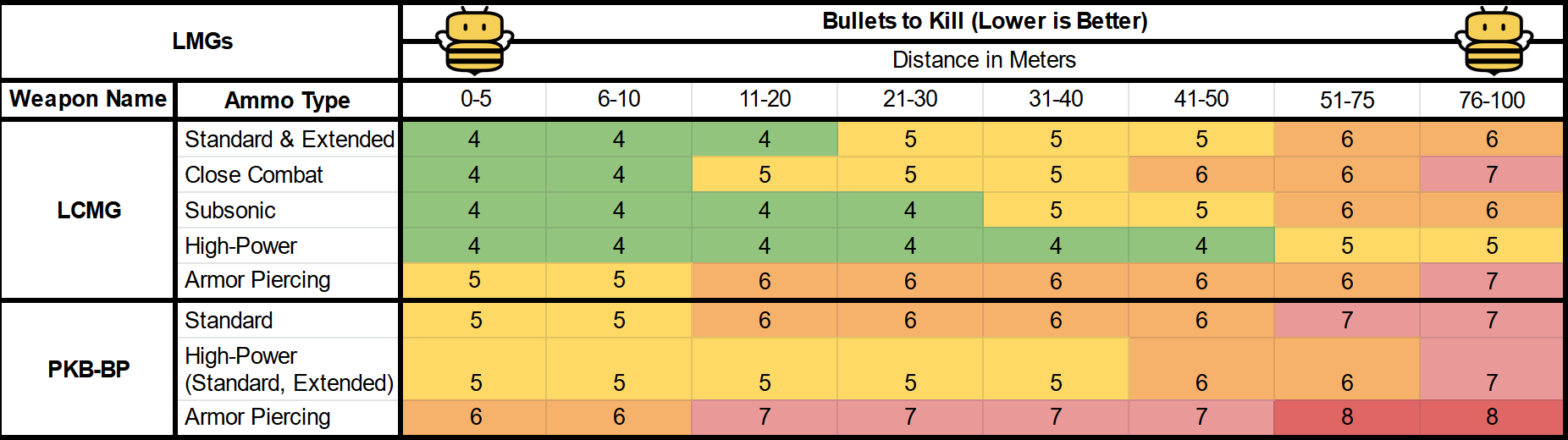Click LCMG Armor Piercing ammo label

[x=257, y=280]
